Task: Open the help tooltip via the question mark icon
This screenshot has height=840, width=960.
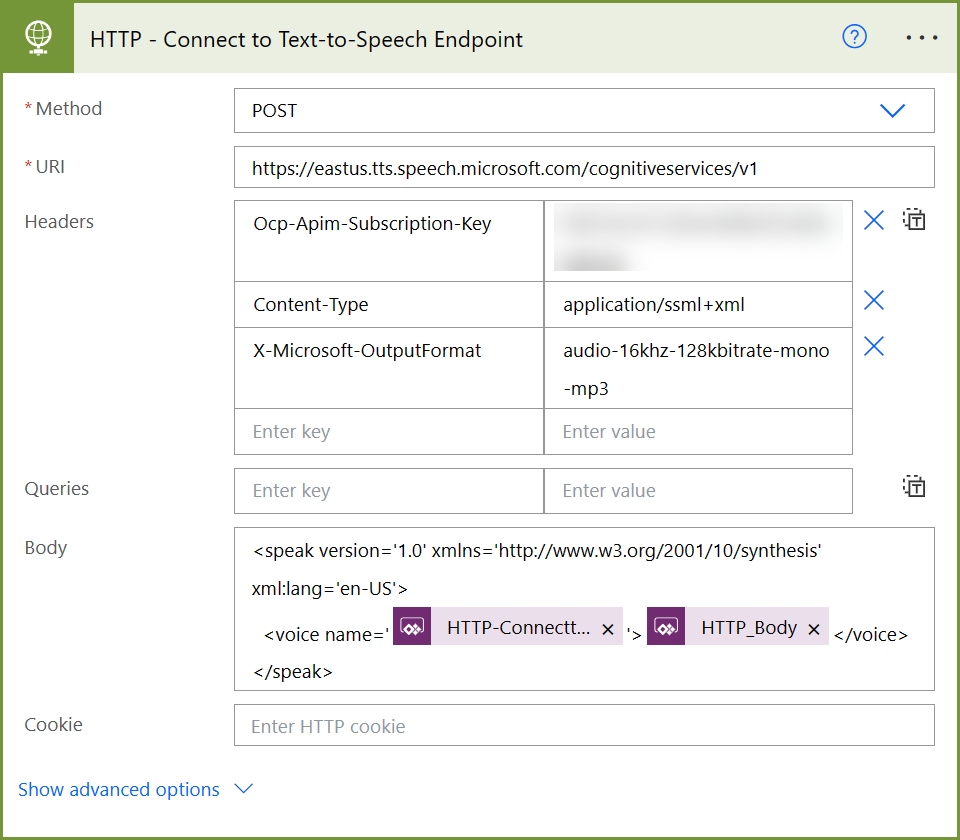Action: coord(854,37)
